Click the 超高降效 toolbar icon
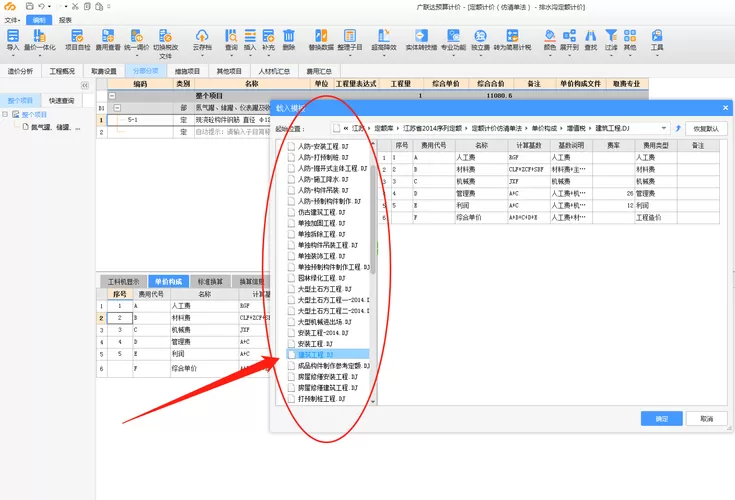 (384, 36)
